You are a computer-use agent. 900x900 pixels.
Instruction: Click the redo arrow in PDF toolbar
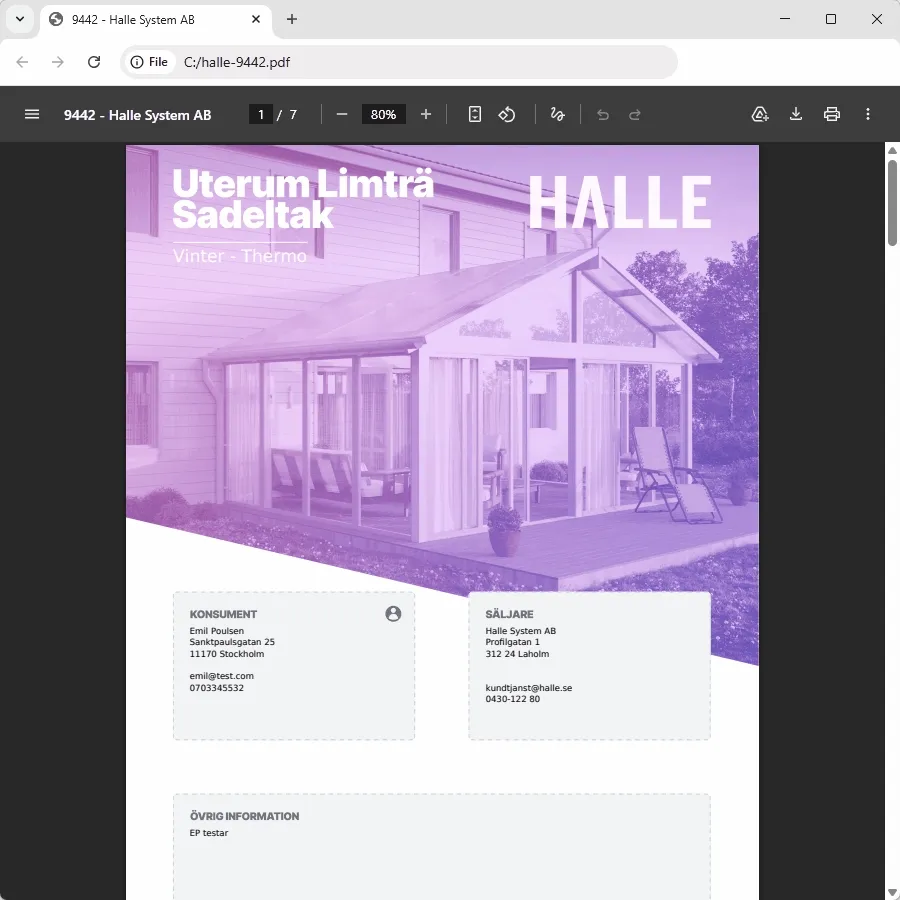click(634, 115)
